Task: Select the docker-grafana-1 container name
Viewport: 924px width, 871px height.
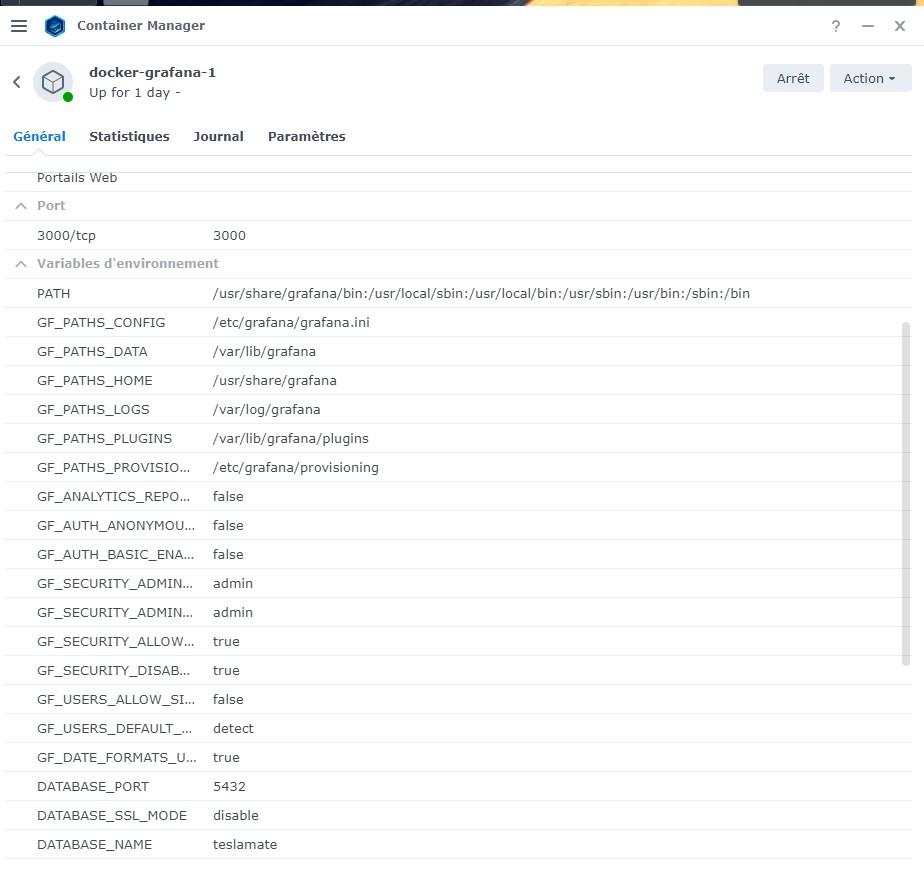Action: tap(152, 72)
